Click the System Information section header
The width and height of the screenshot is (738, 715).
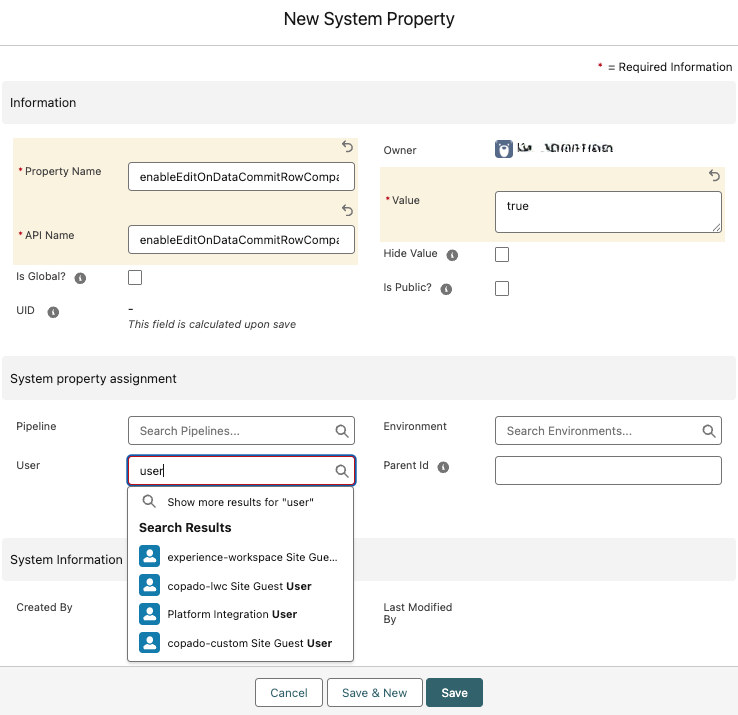[x=66, y=559]
